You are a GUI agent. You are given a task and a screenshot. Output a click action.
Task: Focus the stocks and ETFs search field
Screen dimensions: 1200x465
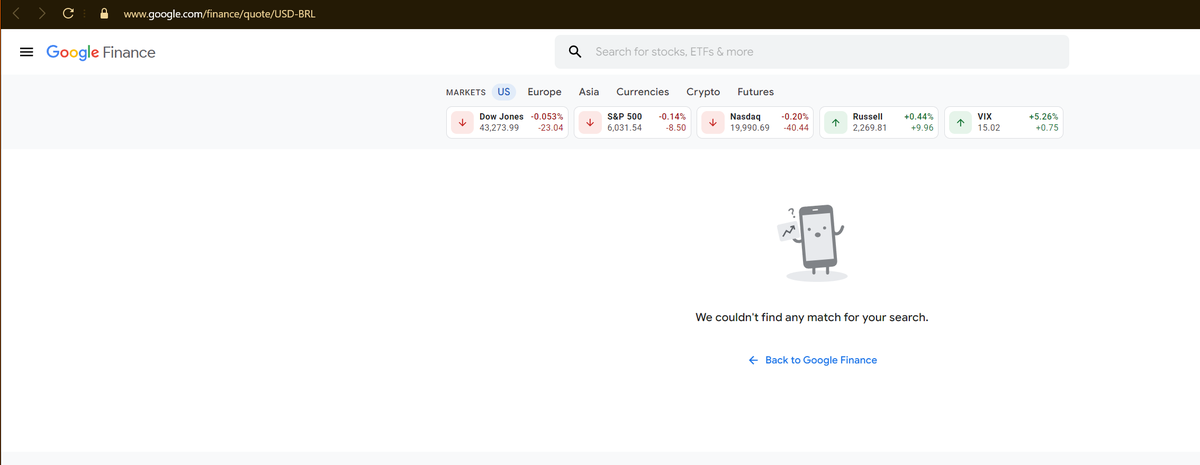[x=812, y=52]
